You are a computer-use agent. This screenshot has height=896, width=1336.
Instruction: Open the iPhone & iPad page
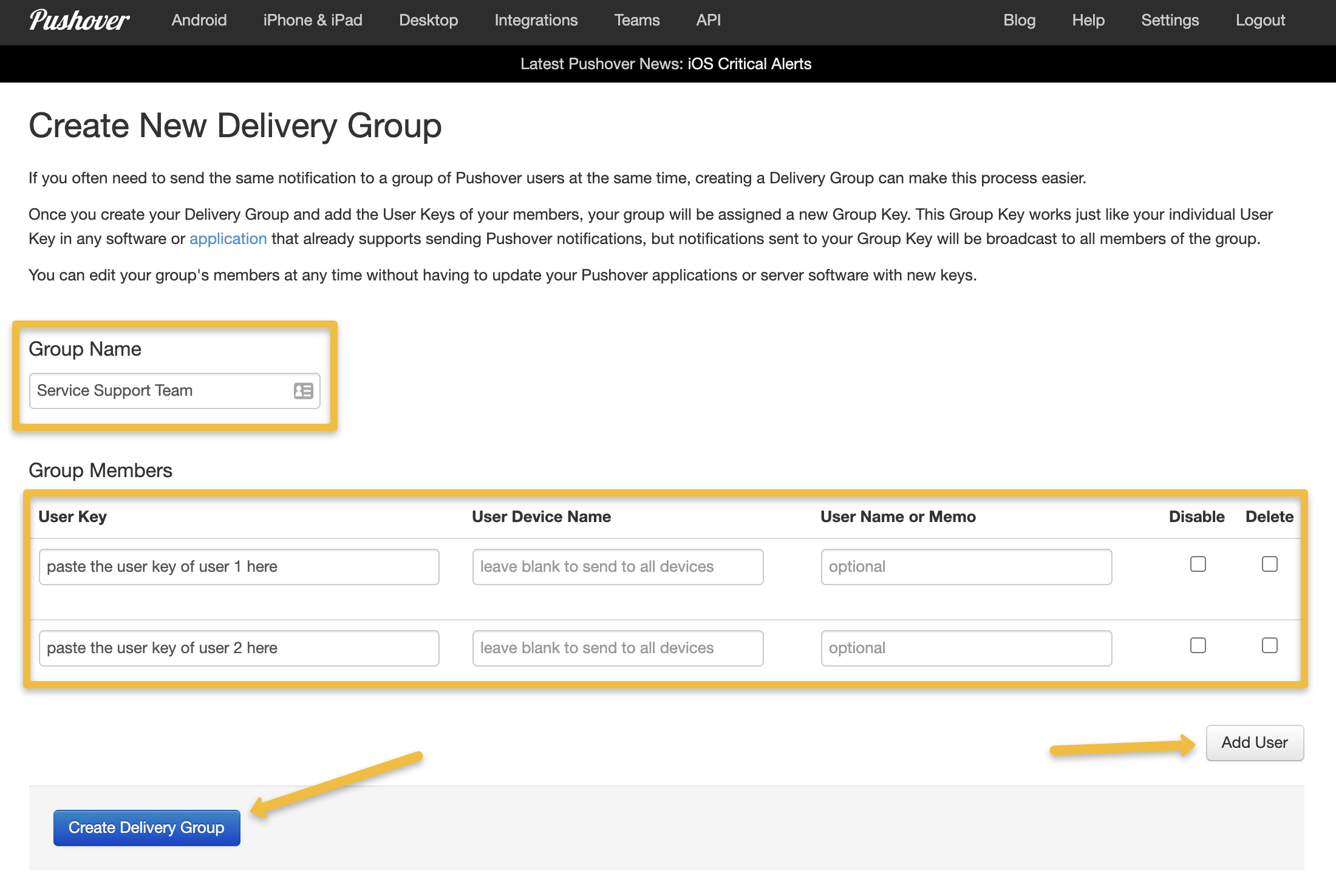click(313, 21)
